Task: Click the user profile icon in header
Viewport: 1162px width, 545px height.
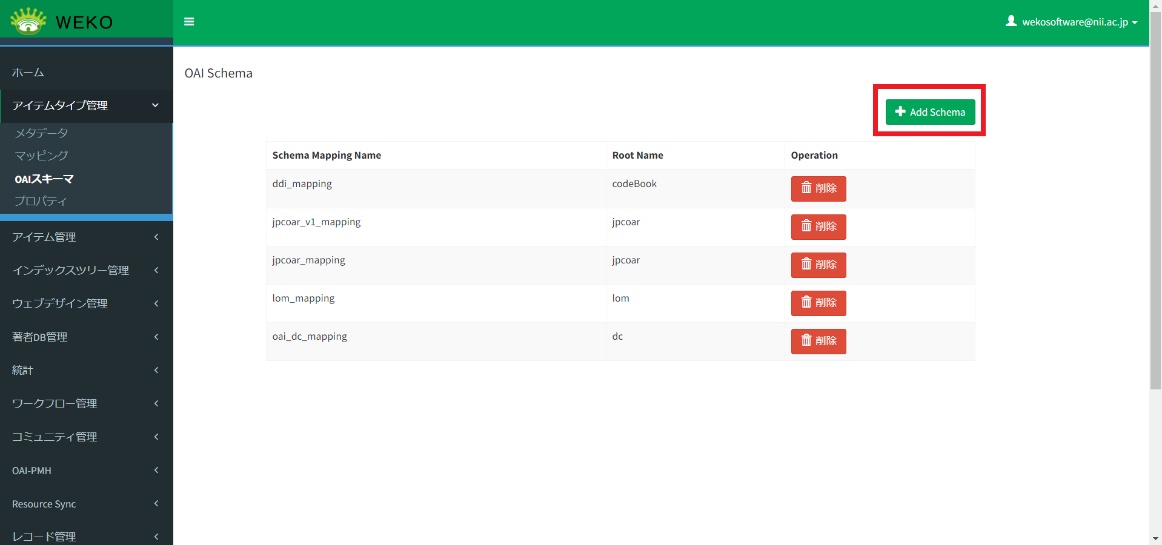Action: point(1011,21)
